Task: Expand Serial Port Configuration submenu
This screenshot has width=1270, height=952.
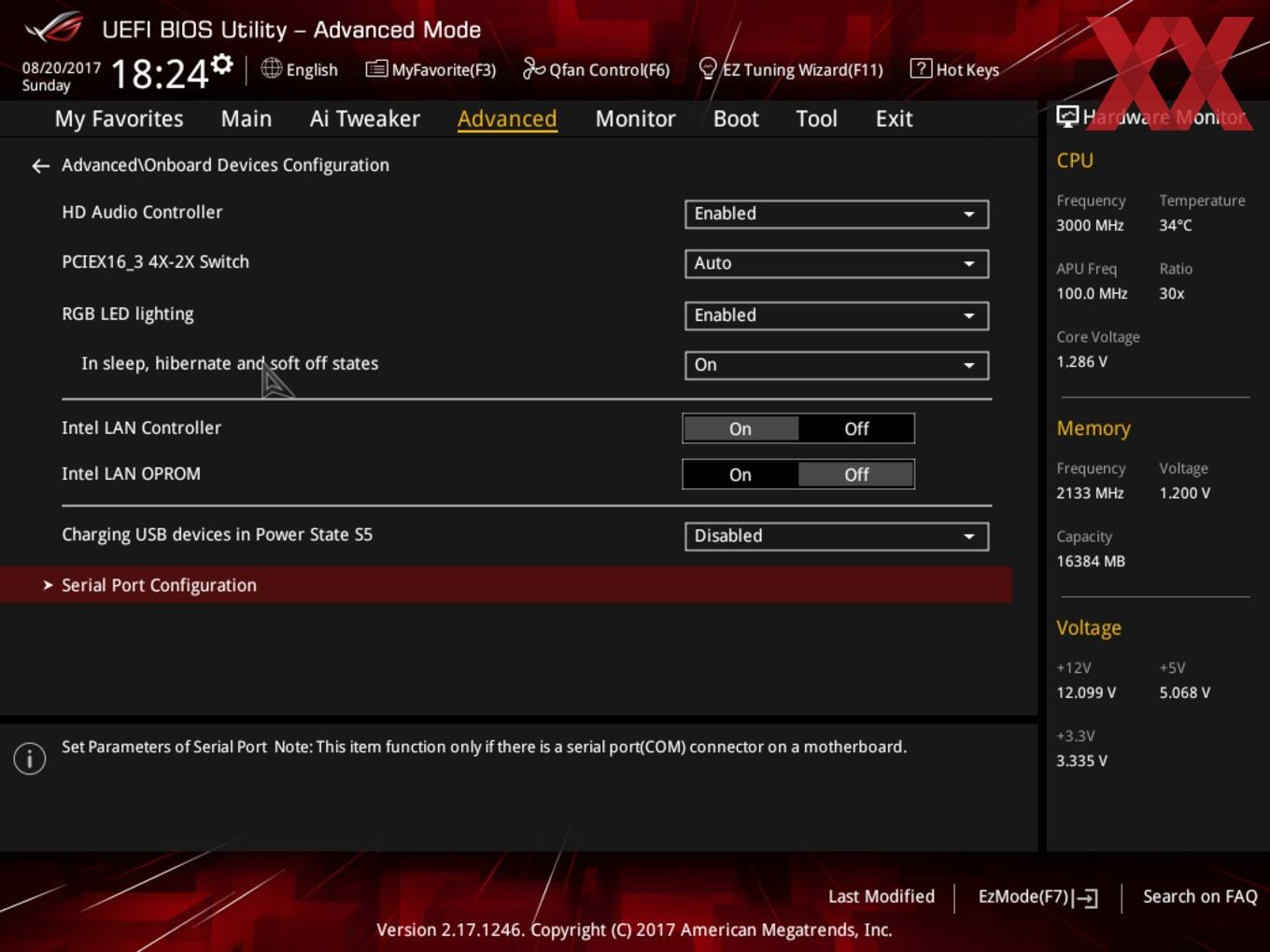Action: coord(506,585)
